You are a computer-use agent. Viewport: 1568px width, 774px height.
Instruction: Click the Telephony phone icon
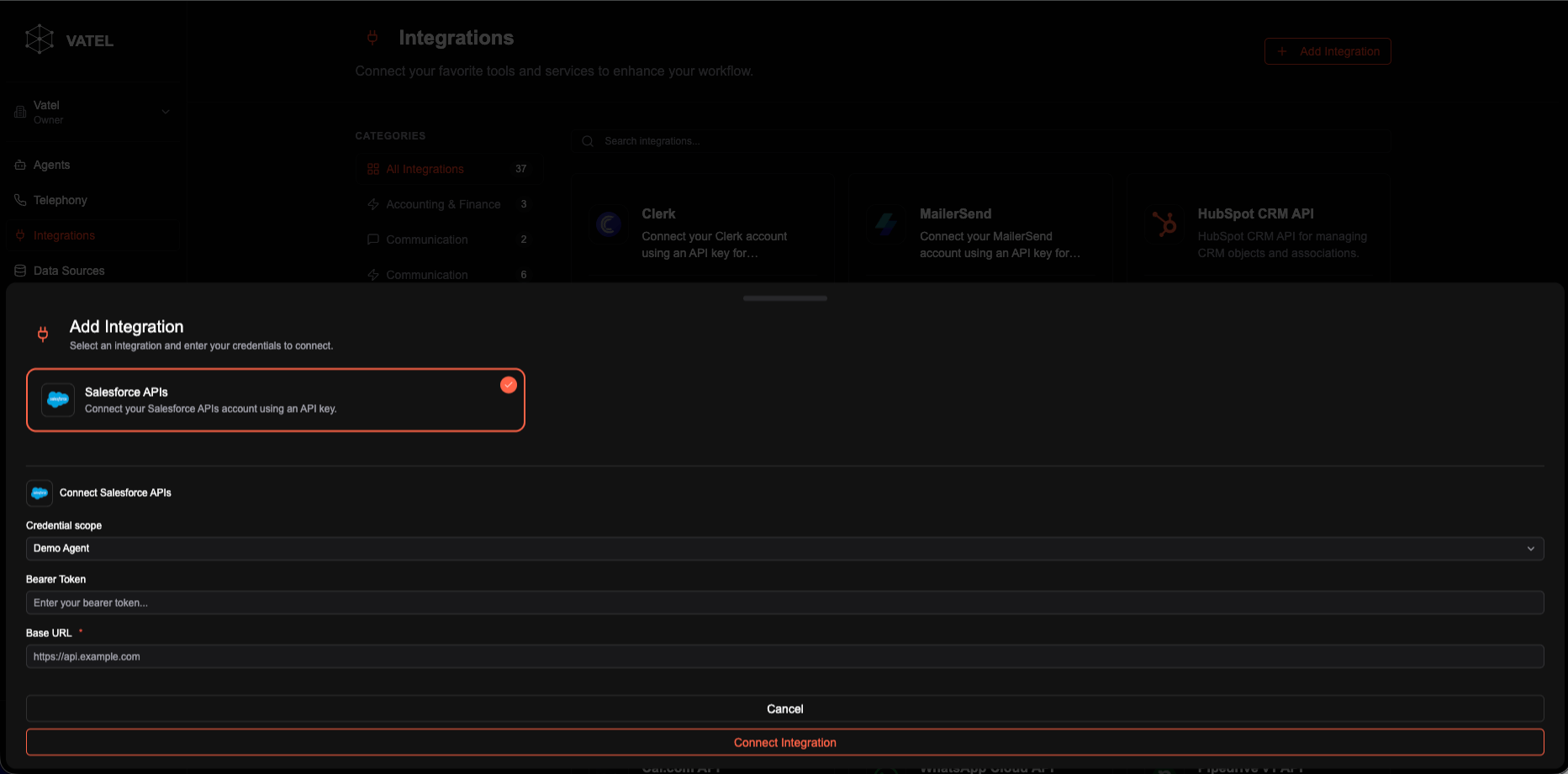click(x=20, y=200)
